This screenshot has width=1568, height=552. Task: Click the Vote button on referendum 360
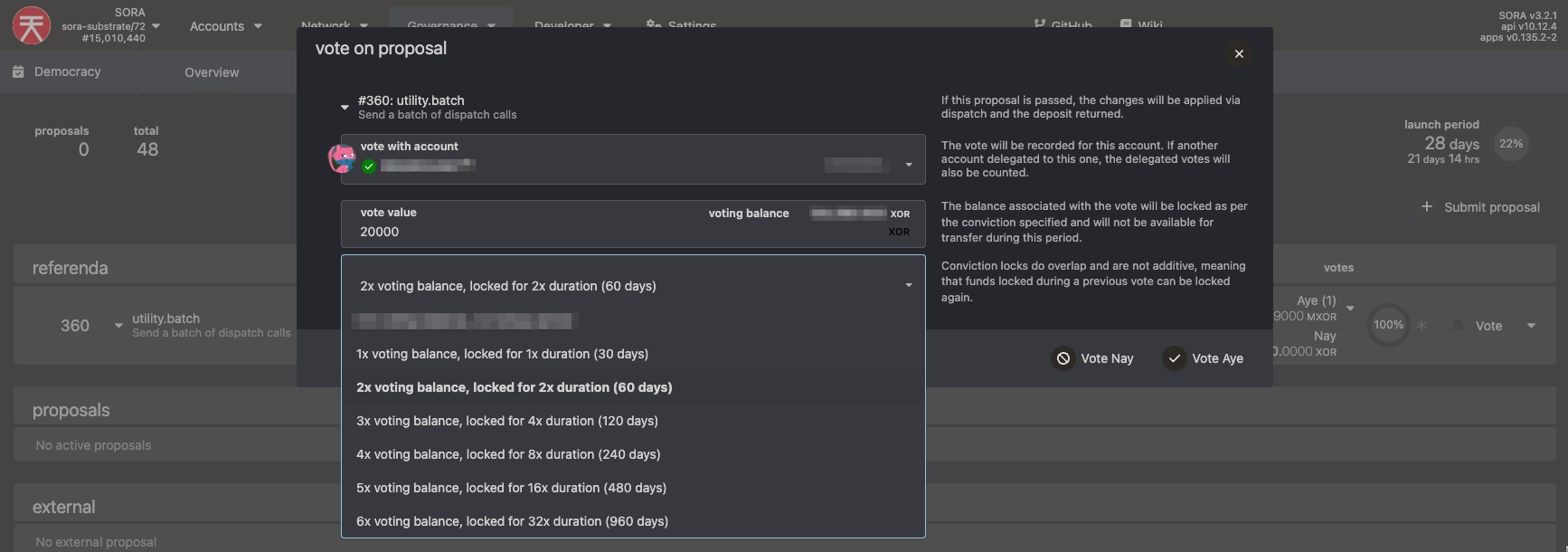tap(1479, 326)
